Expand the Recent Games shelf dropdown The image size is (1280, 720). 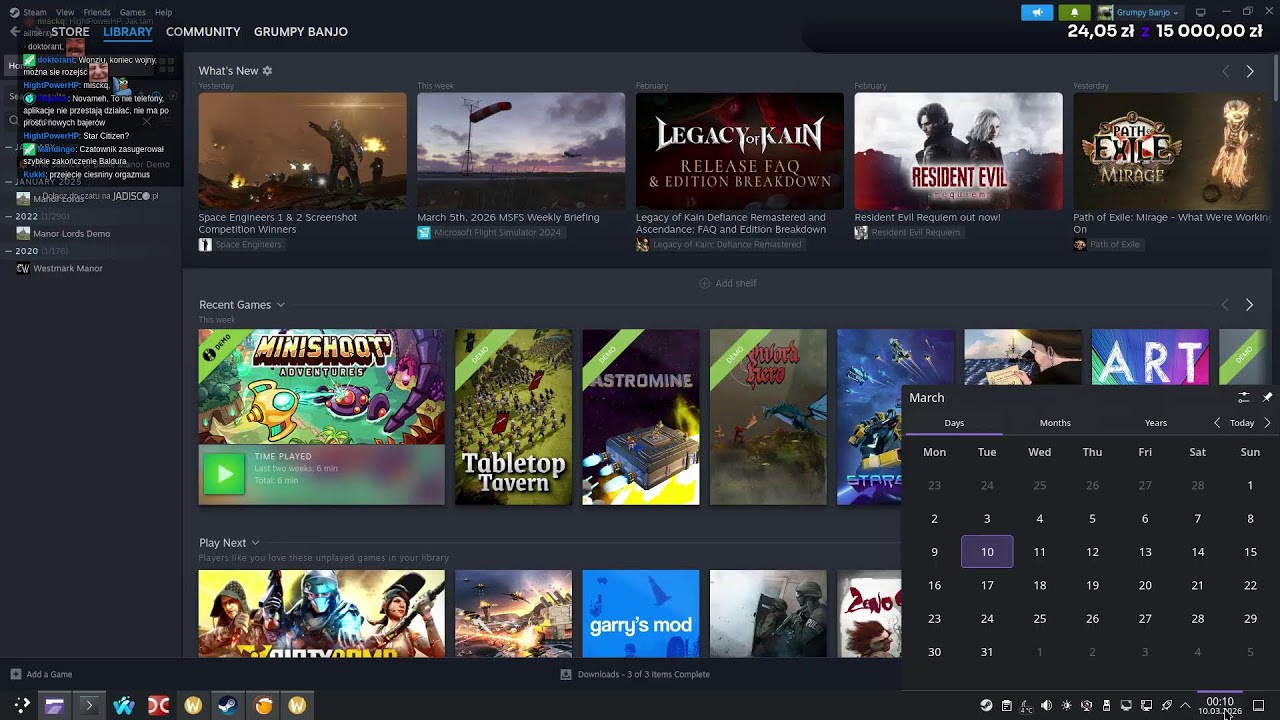coord(281,305)
